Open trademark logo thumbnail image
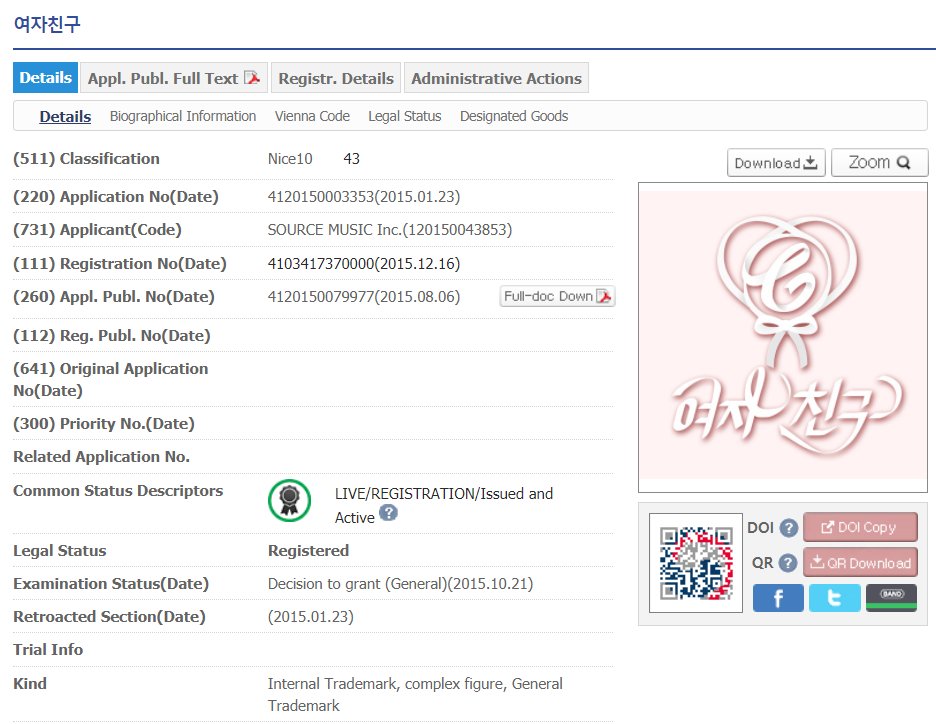Screen dimensions: 936x724 783,337
